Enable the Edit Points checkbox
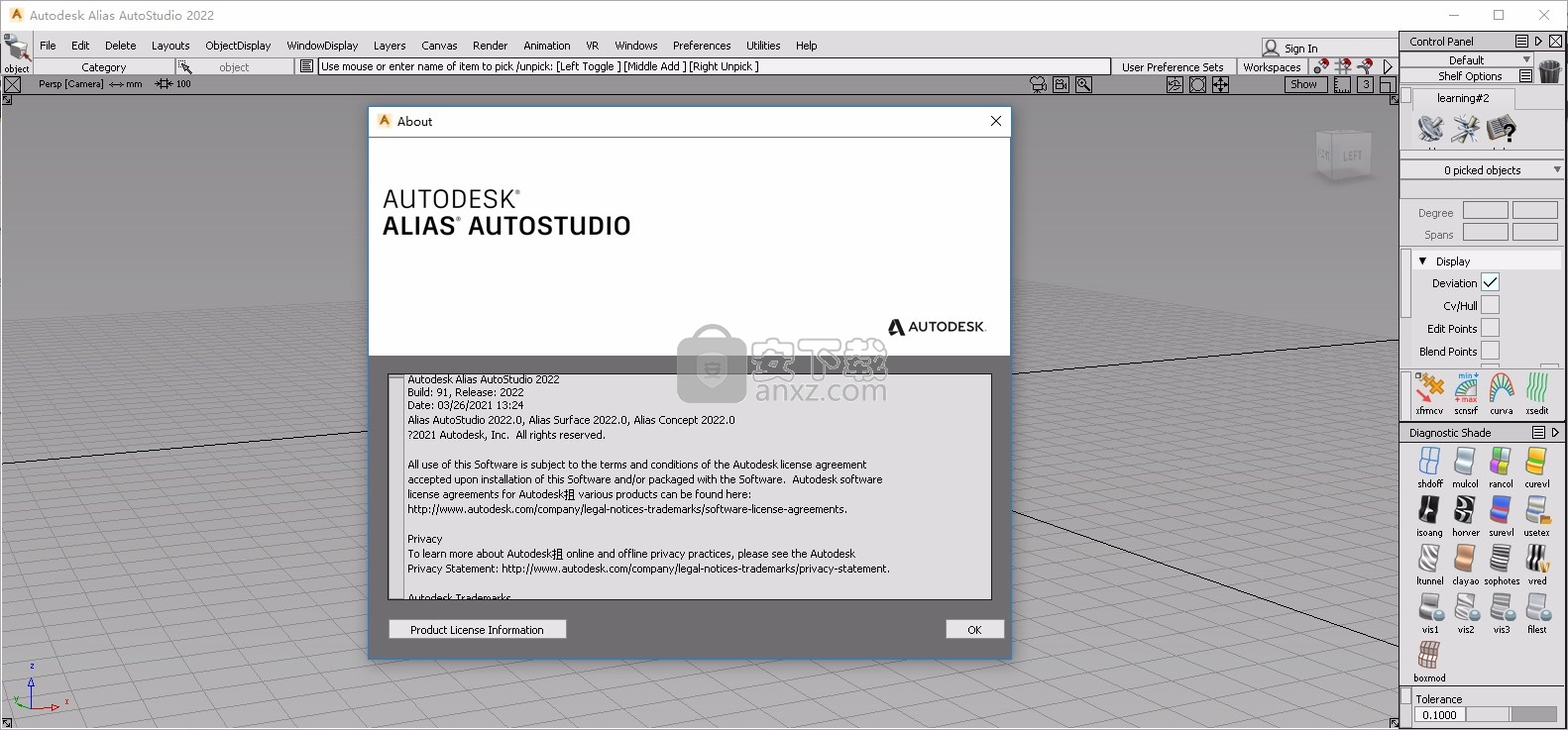 [1490, 328]
